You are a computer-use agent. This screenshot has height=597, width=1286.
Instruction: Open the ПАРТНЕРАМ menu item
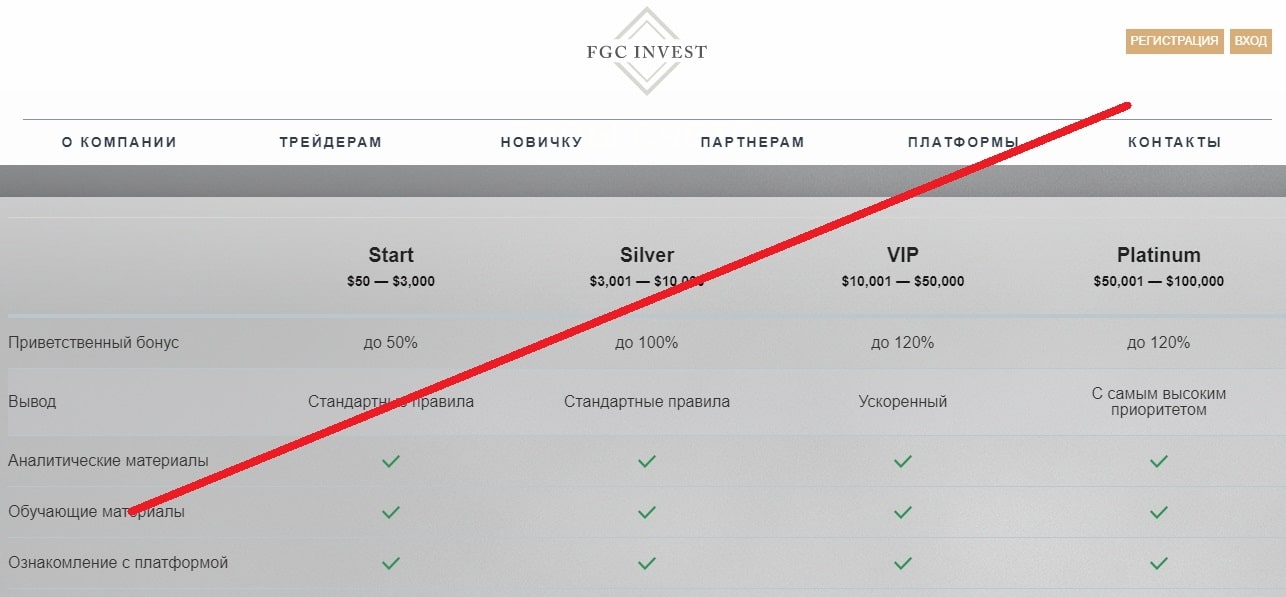752,142
